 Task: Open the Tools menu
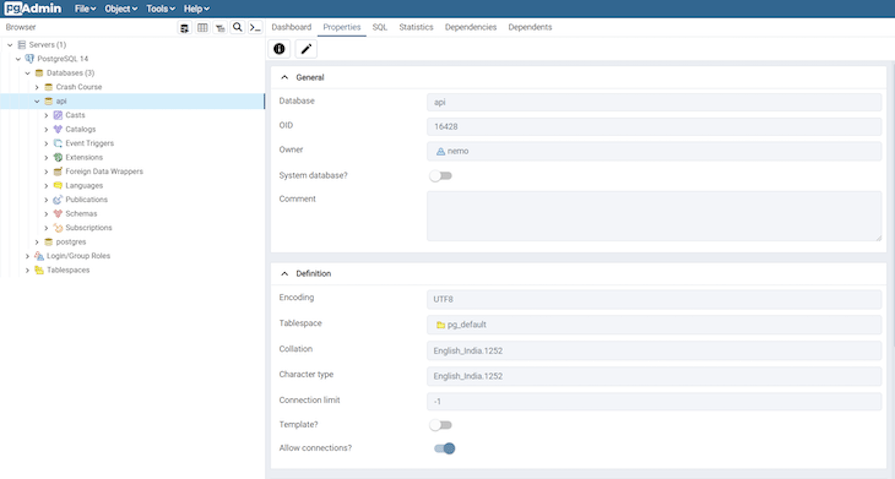[x=160, y=9]
